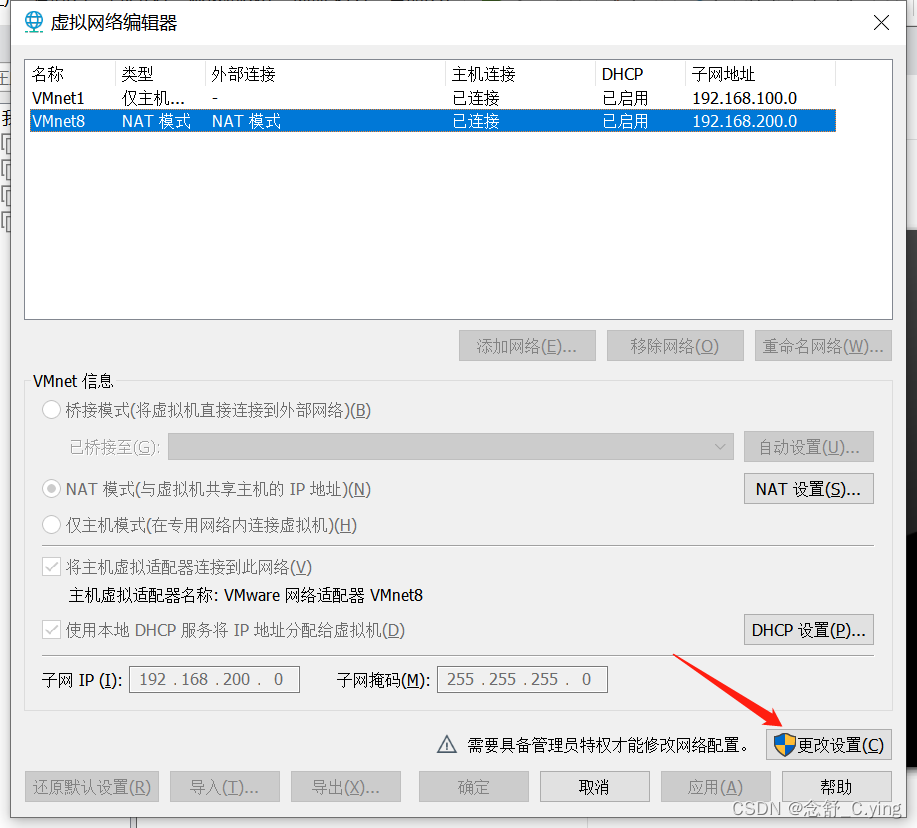Close the Virtual Network Editor dialog
The width and height of the screenshot is (917, 828).
click(881, 23)
